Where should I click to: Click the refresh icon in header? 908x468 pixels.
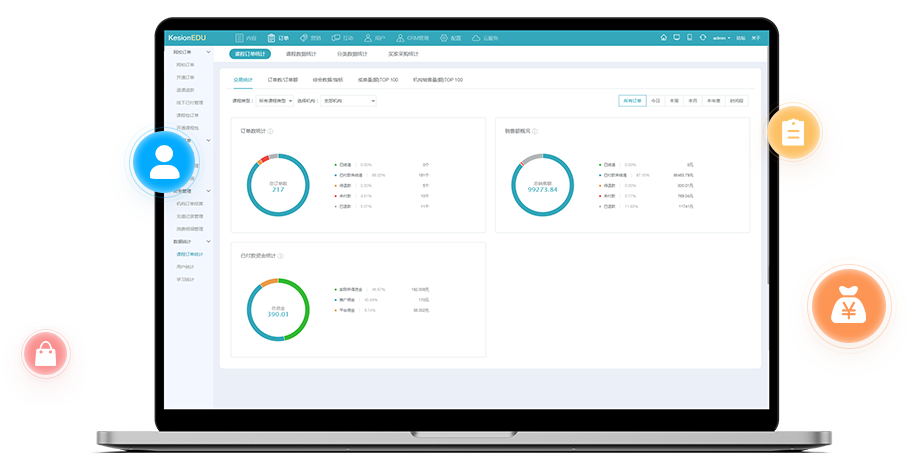pyautogui.click(x=703, y=37)
